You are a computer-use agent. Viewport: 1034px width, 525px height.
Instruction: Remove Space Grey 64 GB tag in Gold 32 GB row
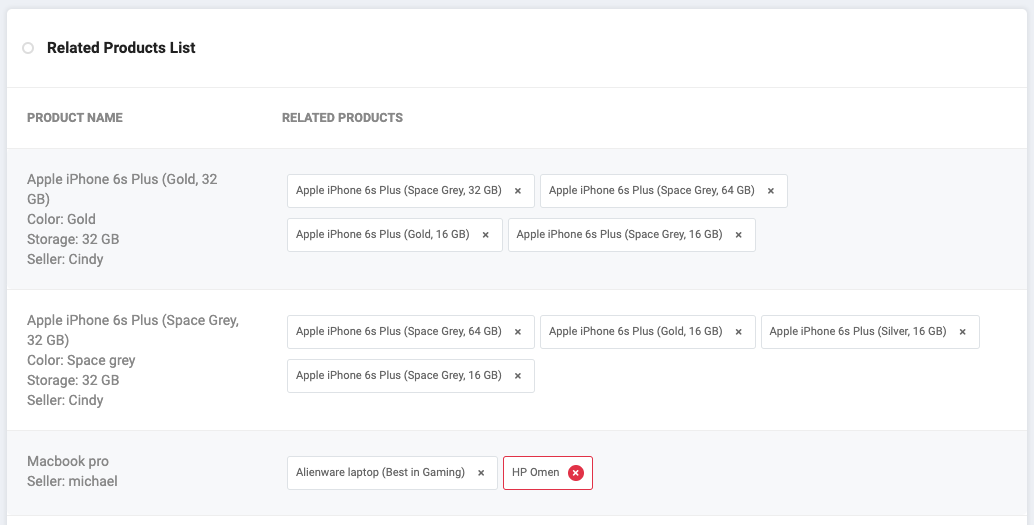coord(771,191)
